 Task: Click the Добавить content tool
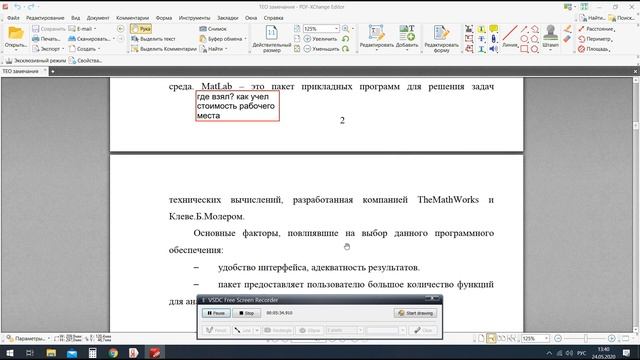[x=407, y=38]
